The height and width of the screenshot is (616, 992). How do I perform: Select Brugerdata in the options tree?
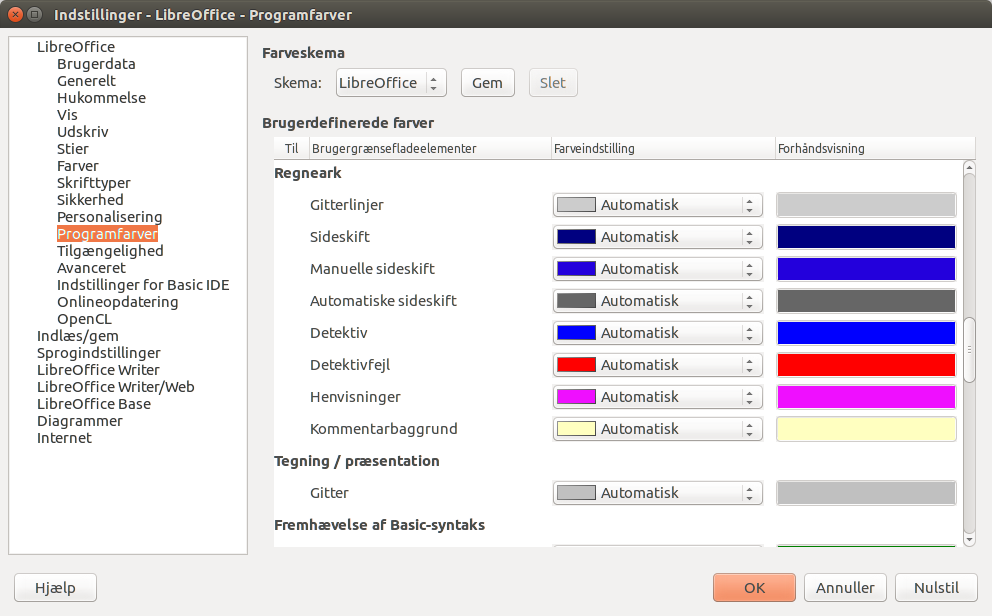tap(96, 64)
